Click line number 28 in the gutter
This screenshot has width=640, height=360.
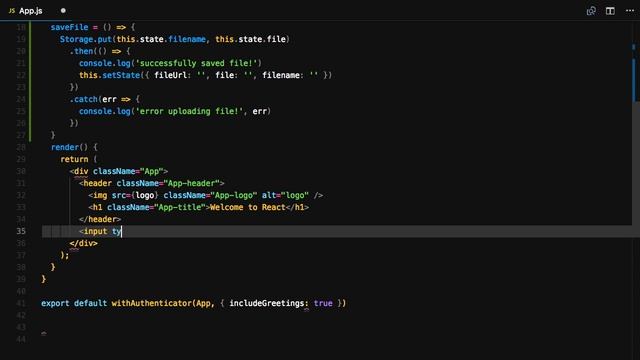pos(21,147)
